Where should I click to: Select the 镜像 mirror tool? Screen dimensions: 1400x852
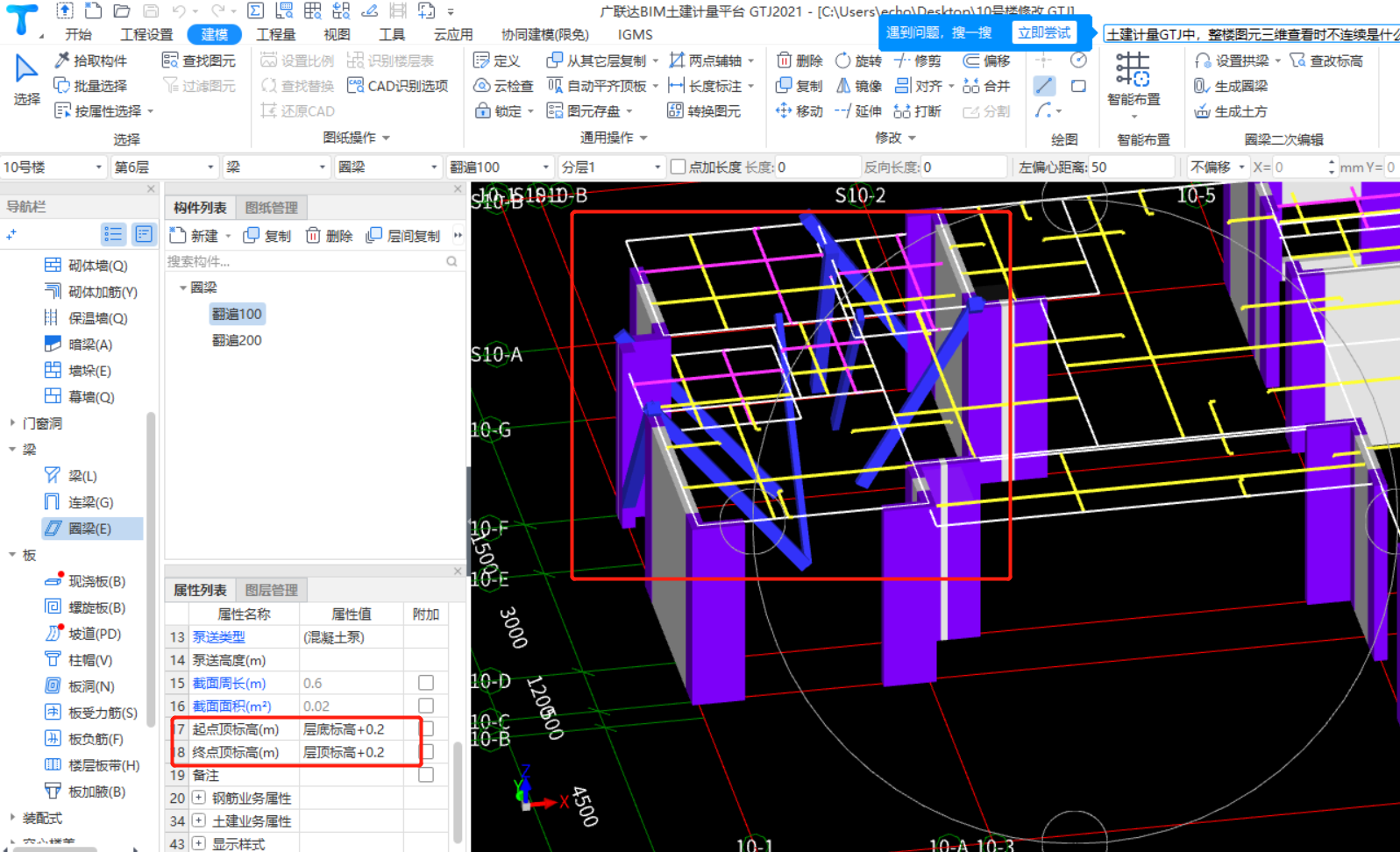858,86
